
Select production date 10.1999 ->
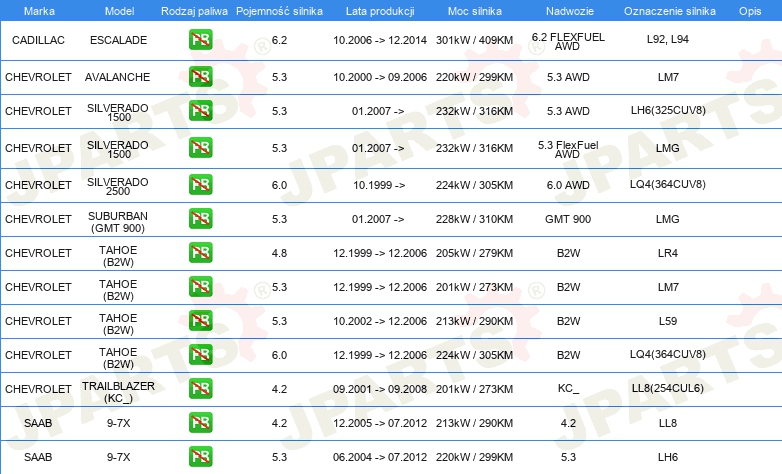(x=379, y=185)
